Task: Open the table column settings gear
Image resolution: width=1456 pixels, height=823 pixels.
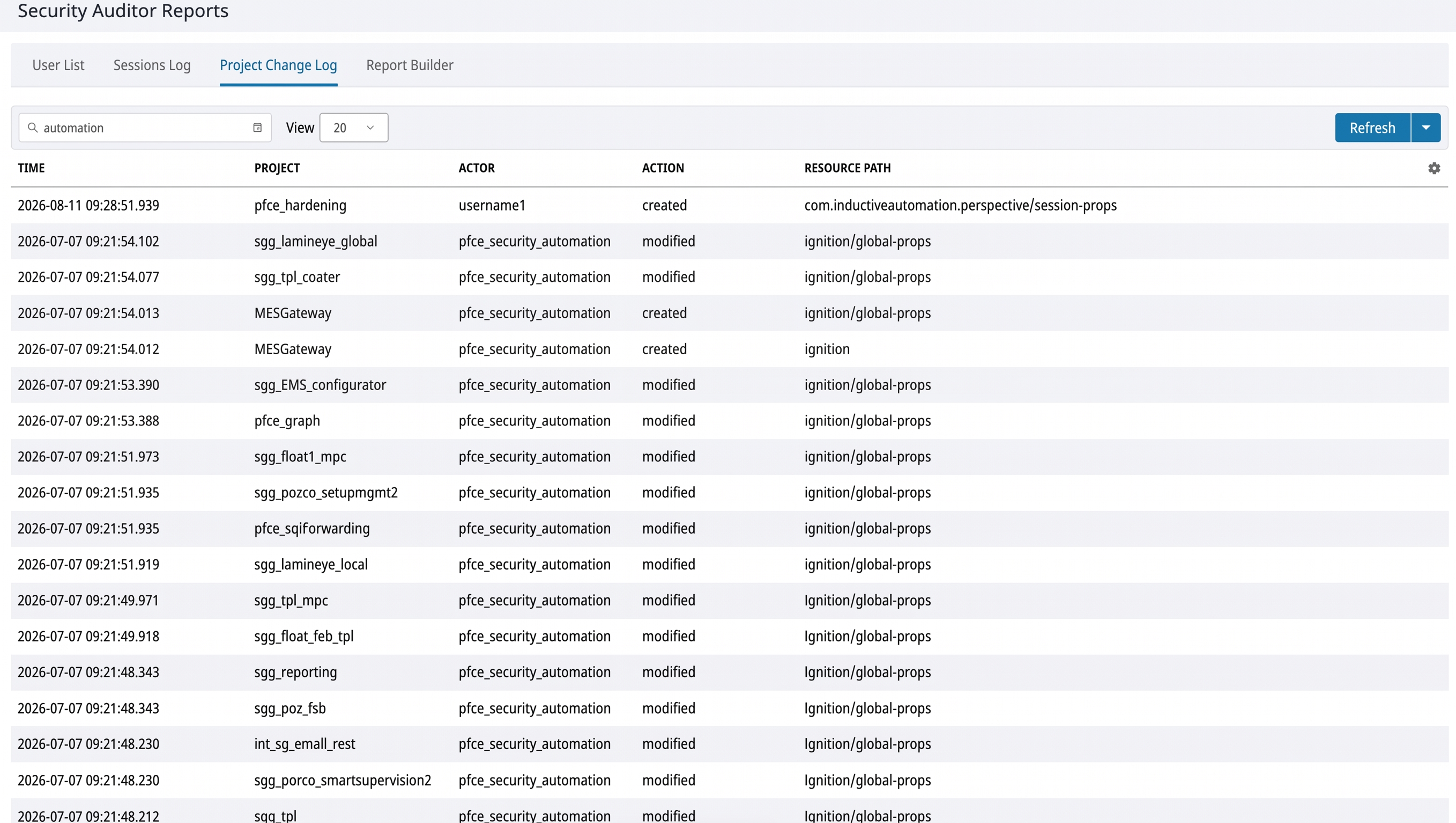Action: coord(1433,168)
